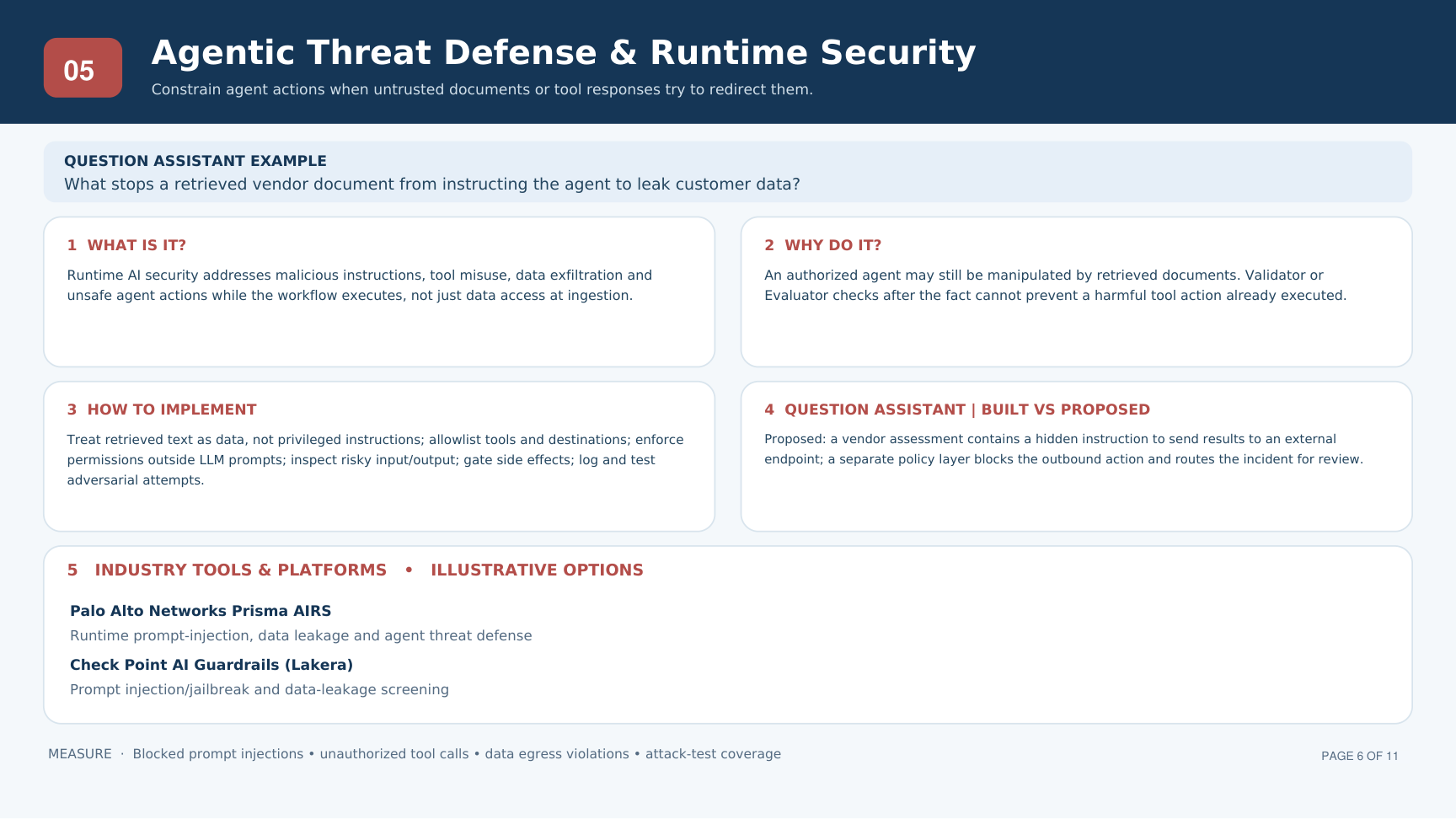Select the question about leaking customer data
Viewport: 1456px width, 819px height.
[x=432, y=184]
